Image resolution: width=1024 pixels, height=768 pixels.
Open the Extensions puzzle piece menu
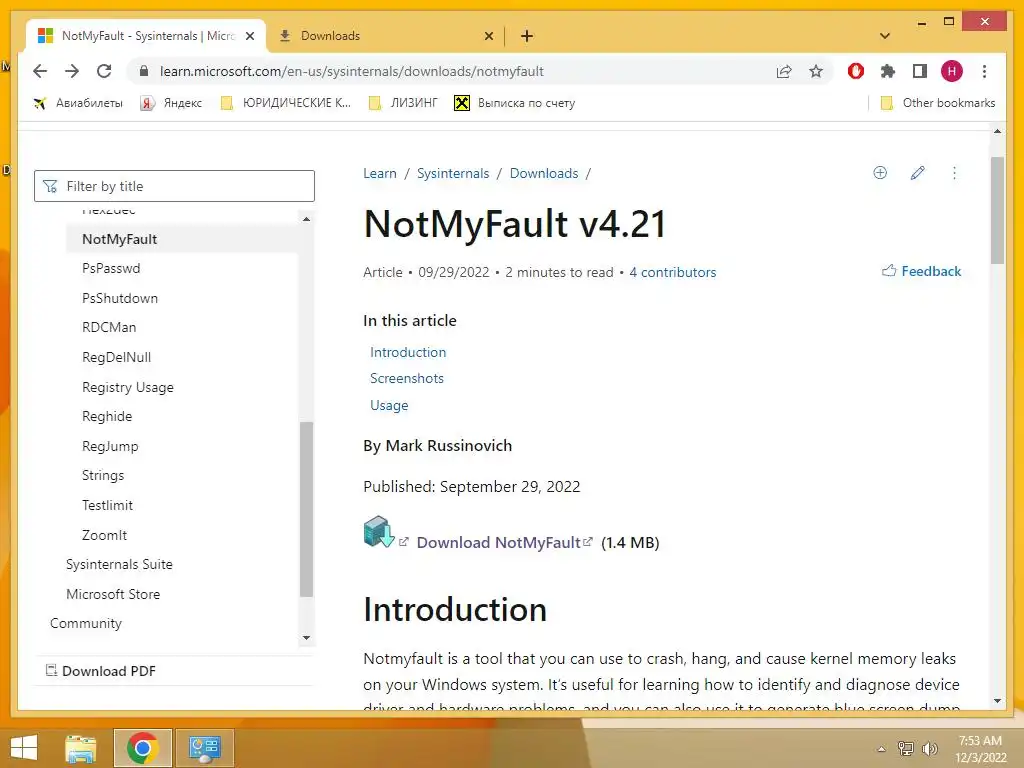888,71
